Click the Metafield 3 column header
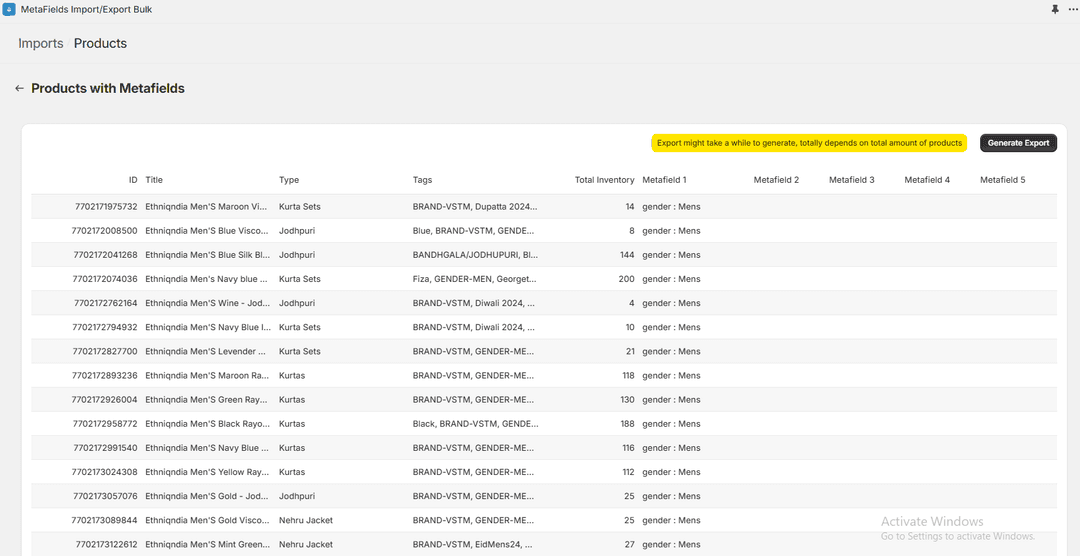1080x556 pixels. point(852,180)
